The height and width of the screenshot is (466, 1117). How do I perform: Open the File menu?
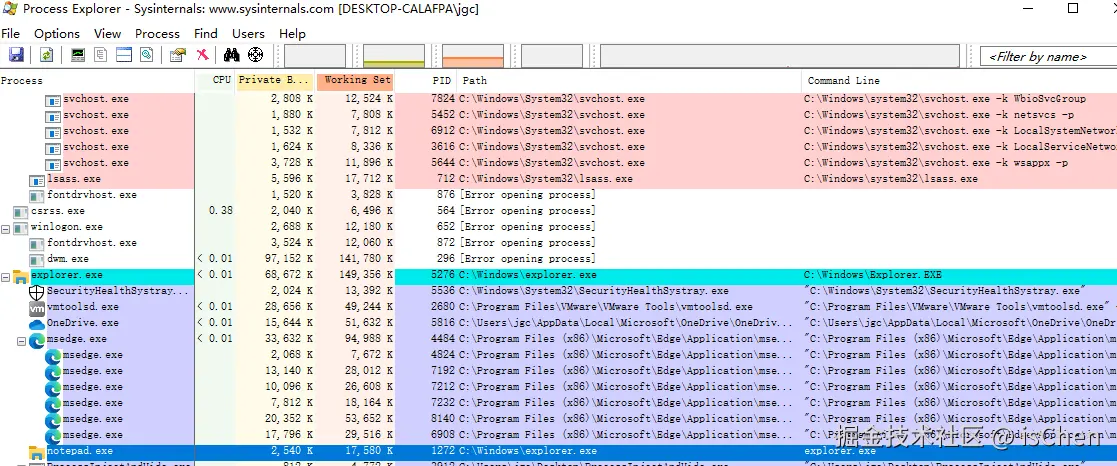[11, 33]
